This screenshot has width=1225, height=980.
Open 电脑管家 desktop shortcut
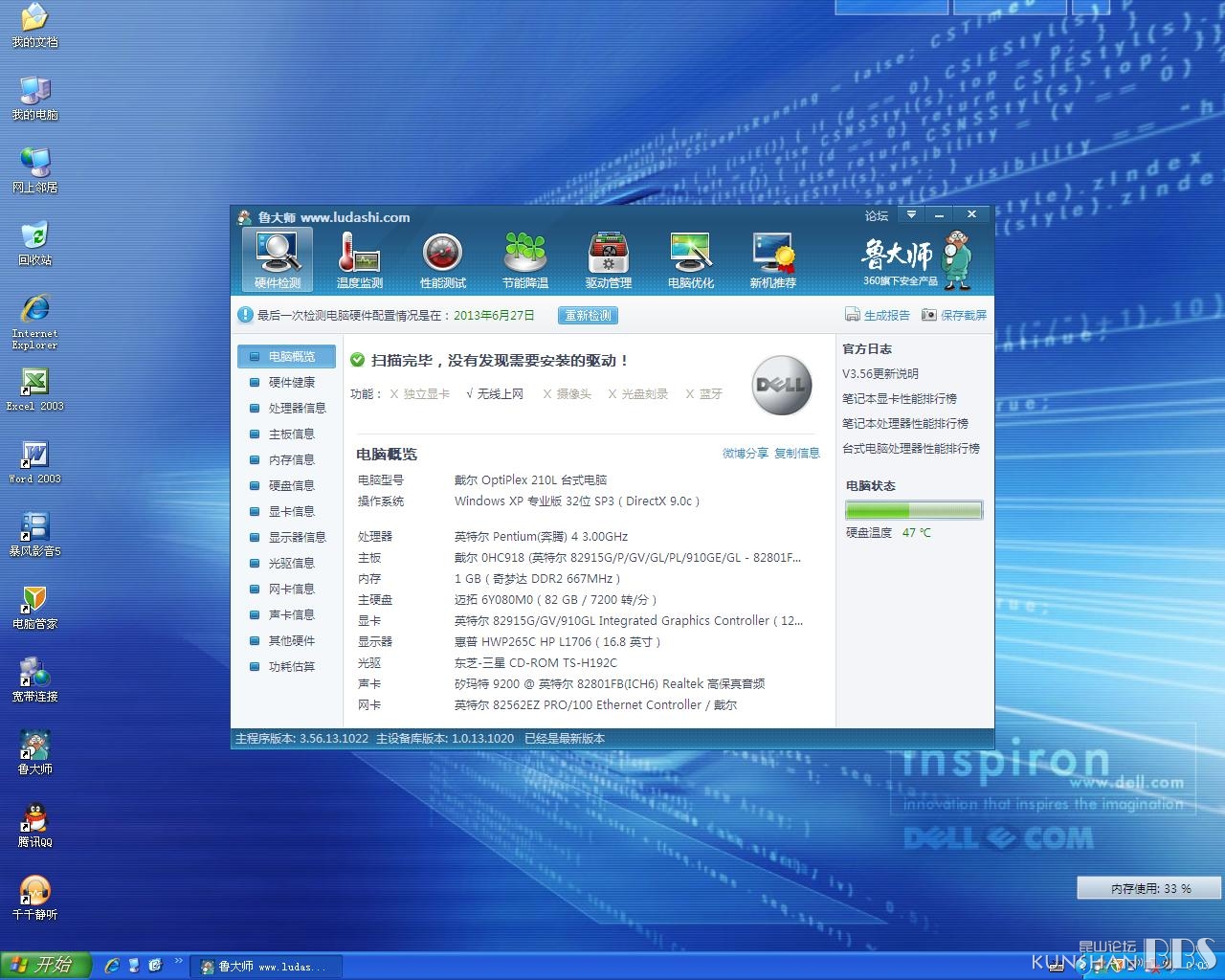[34, 608]
